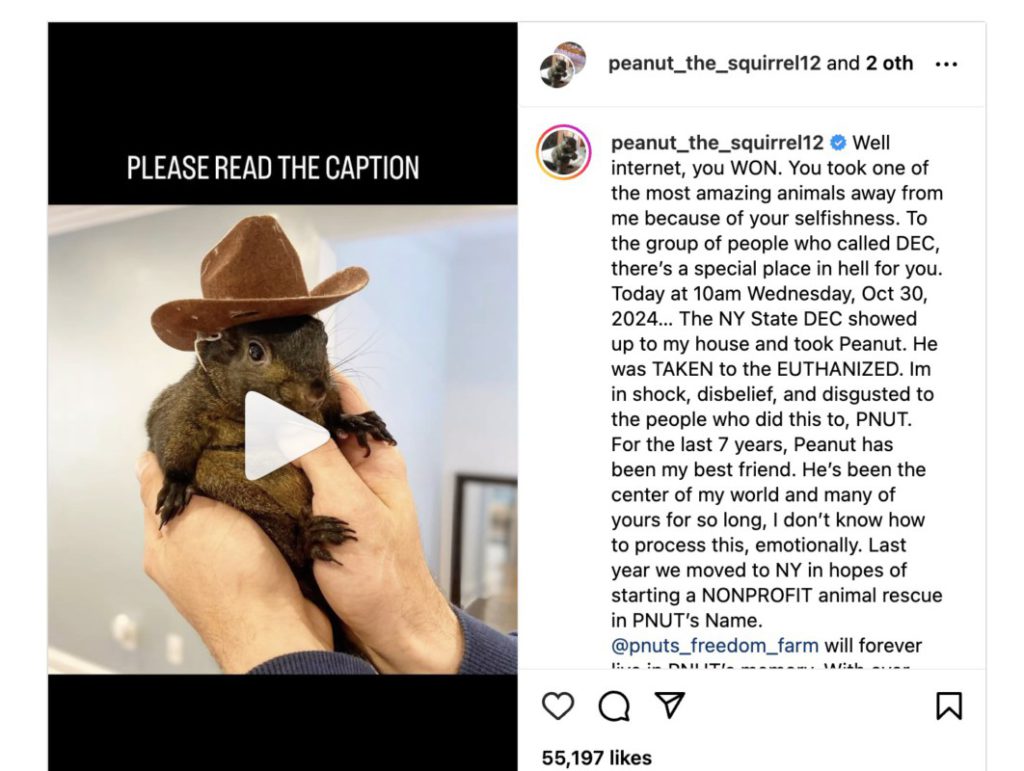Screen dimensions: 1024x771
Task: Click the "PLEASE READ THE CAPTION" overlay text
Action: click(x=273, y=168)
